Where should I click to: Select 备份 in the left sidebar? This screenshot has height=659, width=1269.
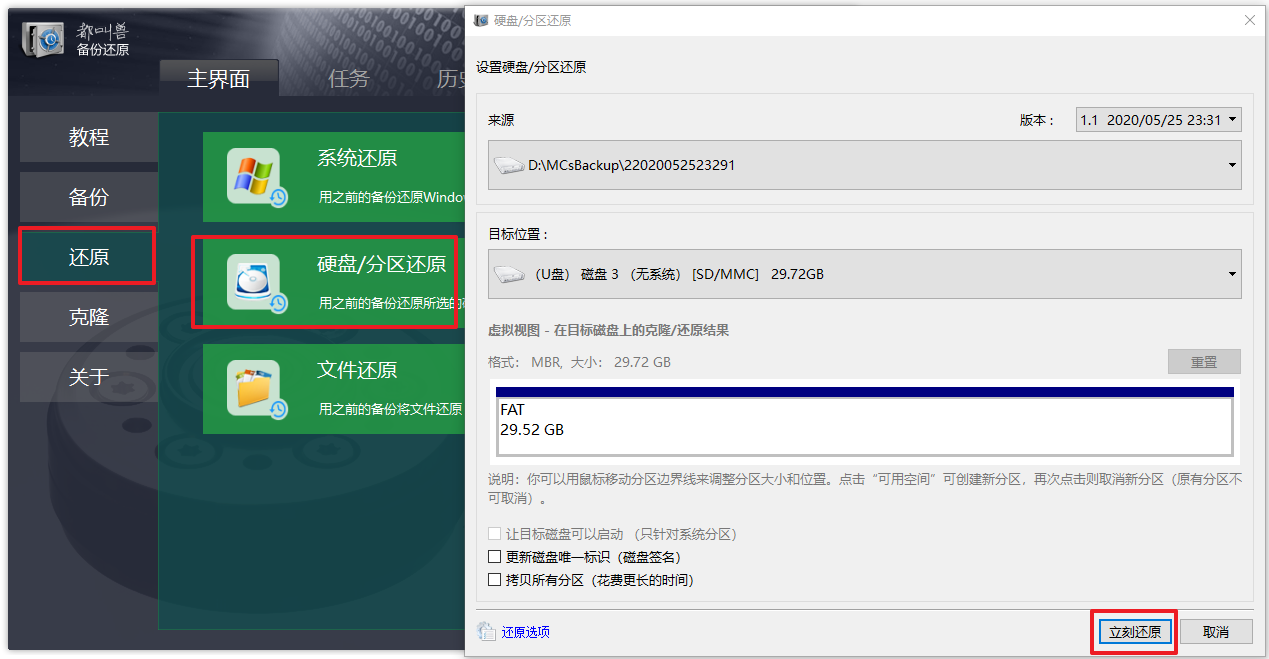click(88, 197)
